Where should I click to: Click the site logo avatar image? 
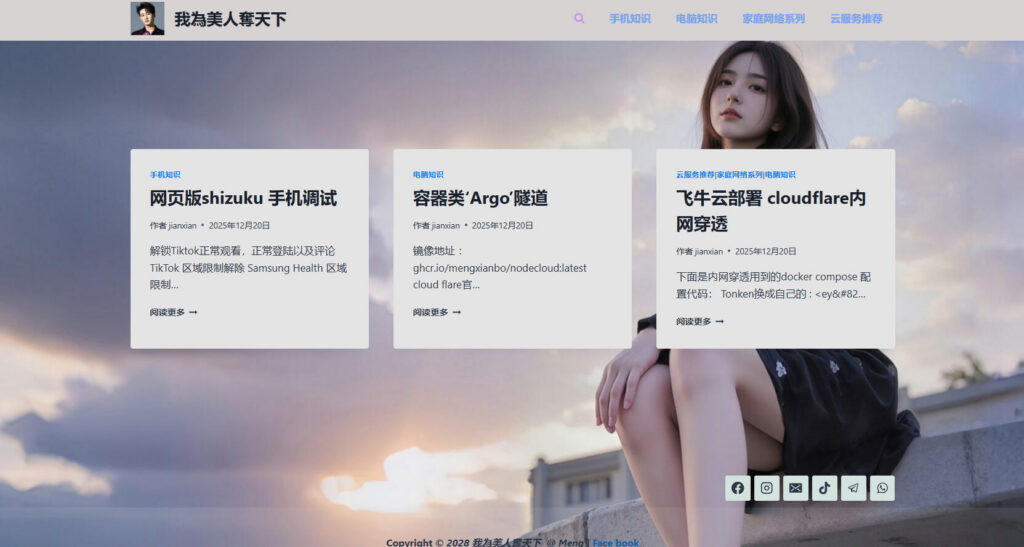(147, 18)
